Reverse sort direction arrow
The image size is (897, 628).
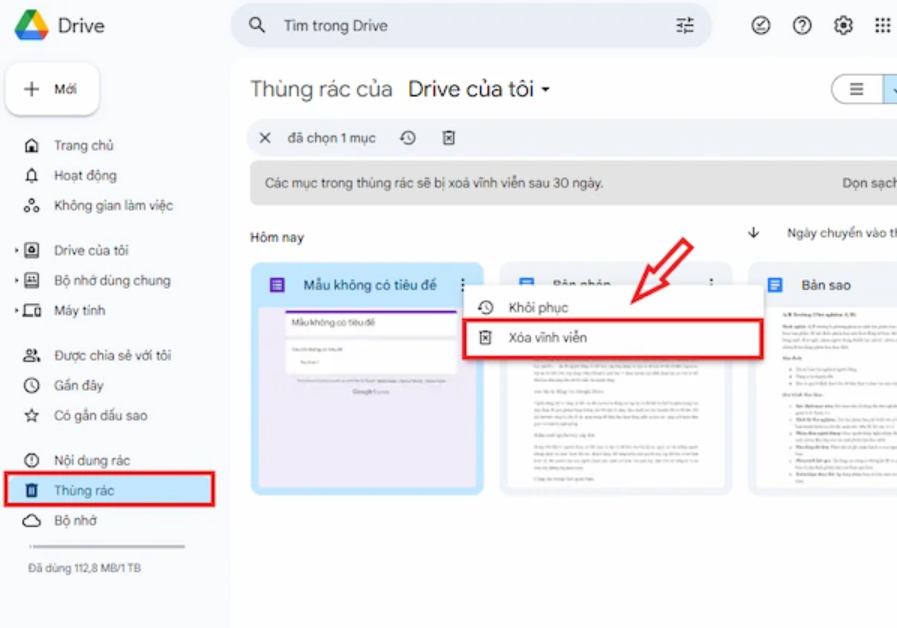[x=753, y=232]
